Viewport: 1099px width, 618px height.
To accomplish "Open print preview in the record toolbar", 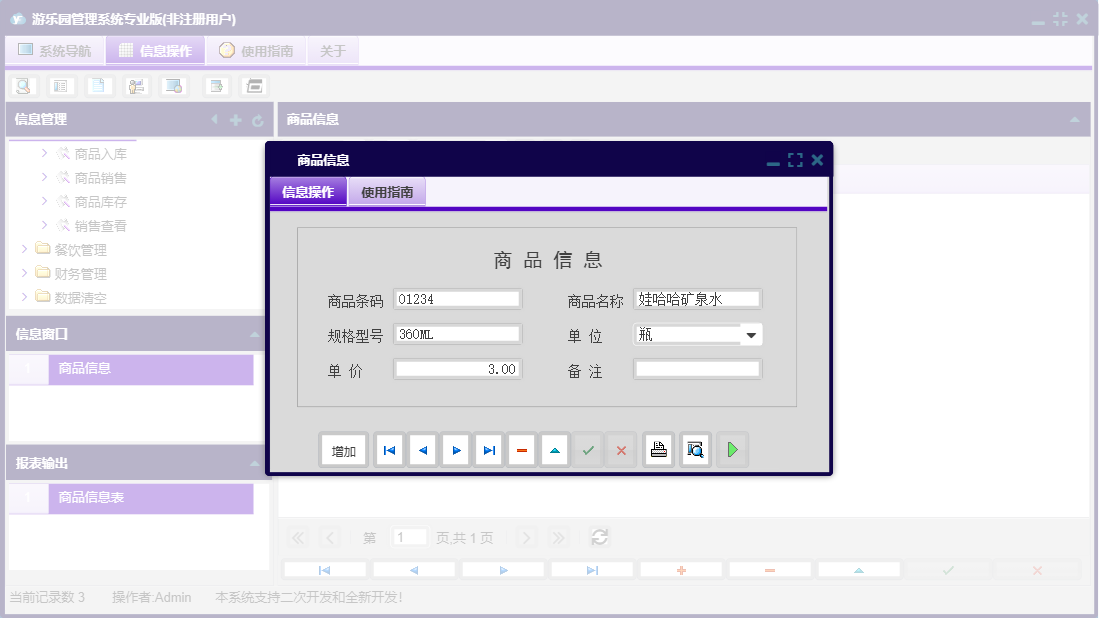I will click(x=694, y=449).
